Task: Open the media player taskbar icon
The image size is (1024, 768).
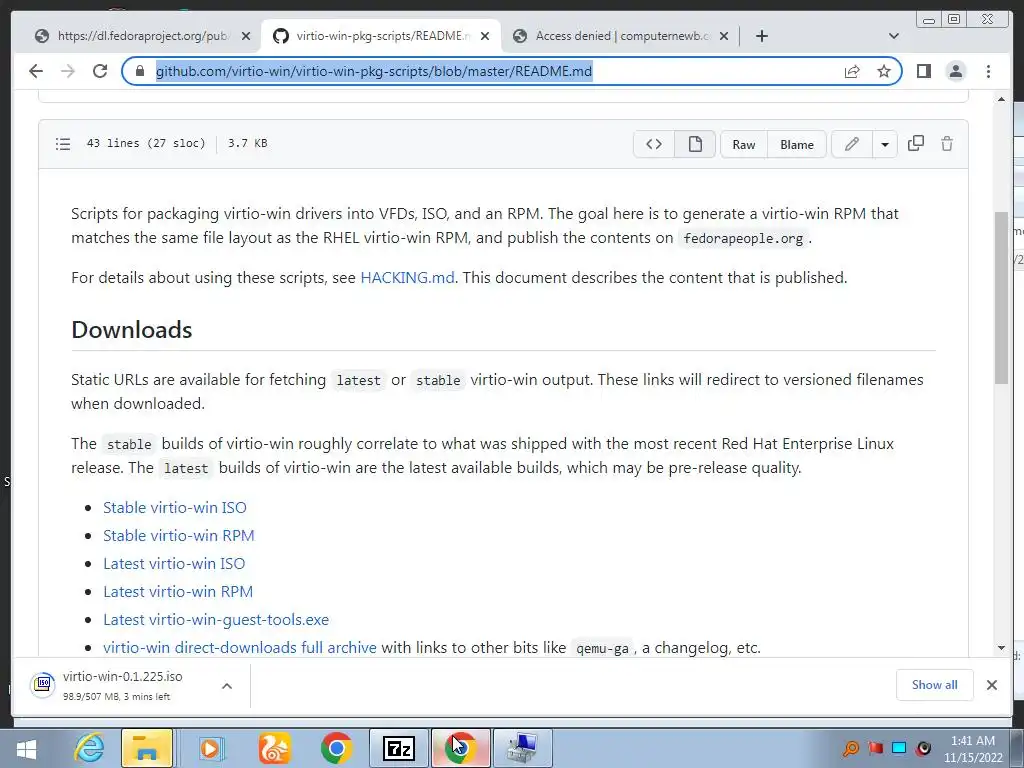Action: [210, 748]
